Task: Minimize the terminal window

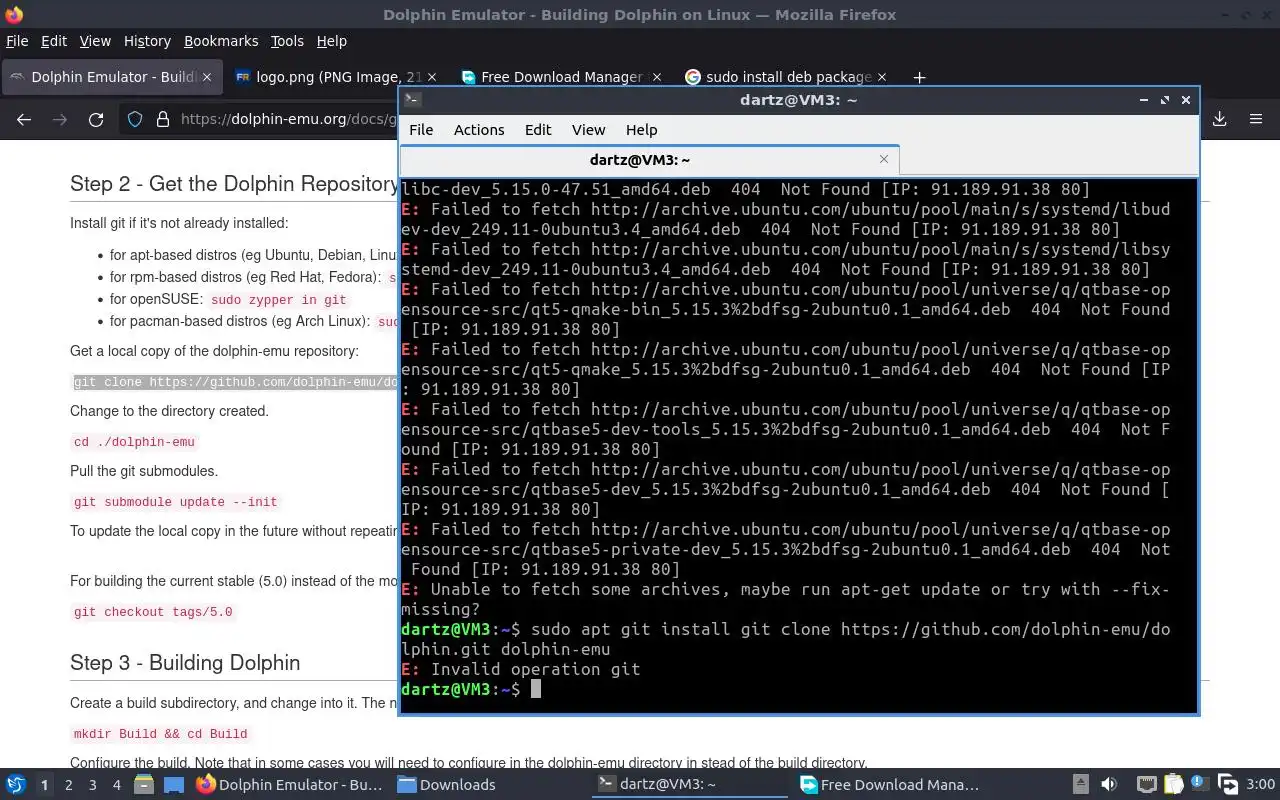Action: tap(1143, 100)
